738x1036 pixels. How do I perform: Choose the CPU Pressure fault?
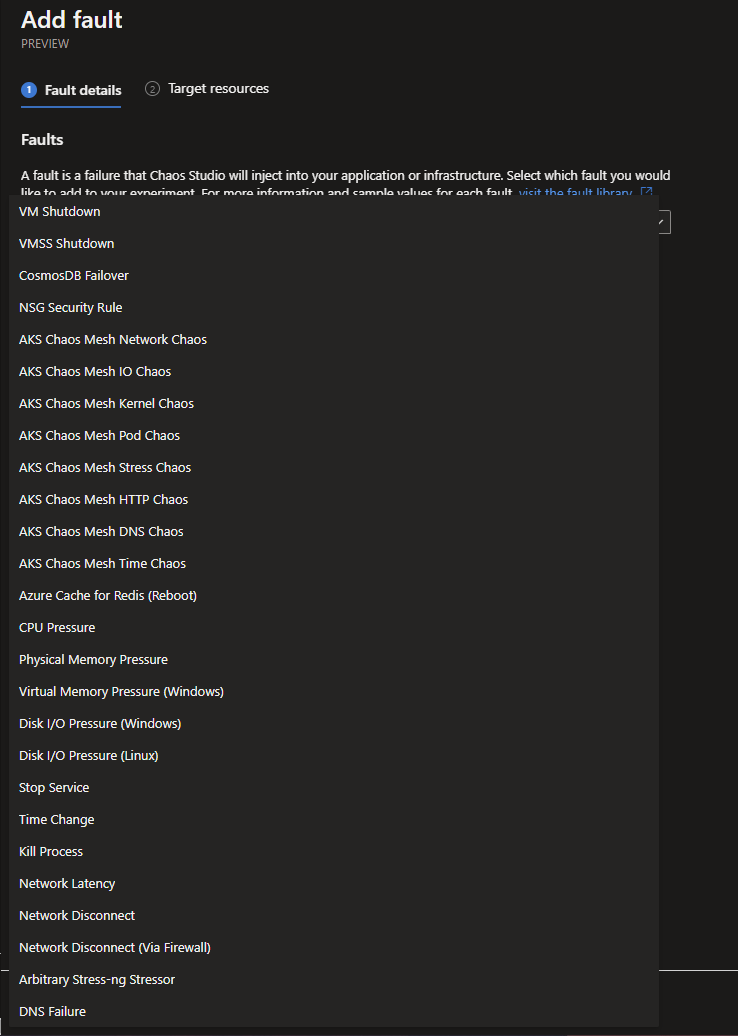57,628
